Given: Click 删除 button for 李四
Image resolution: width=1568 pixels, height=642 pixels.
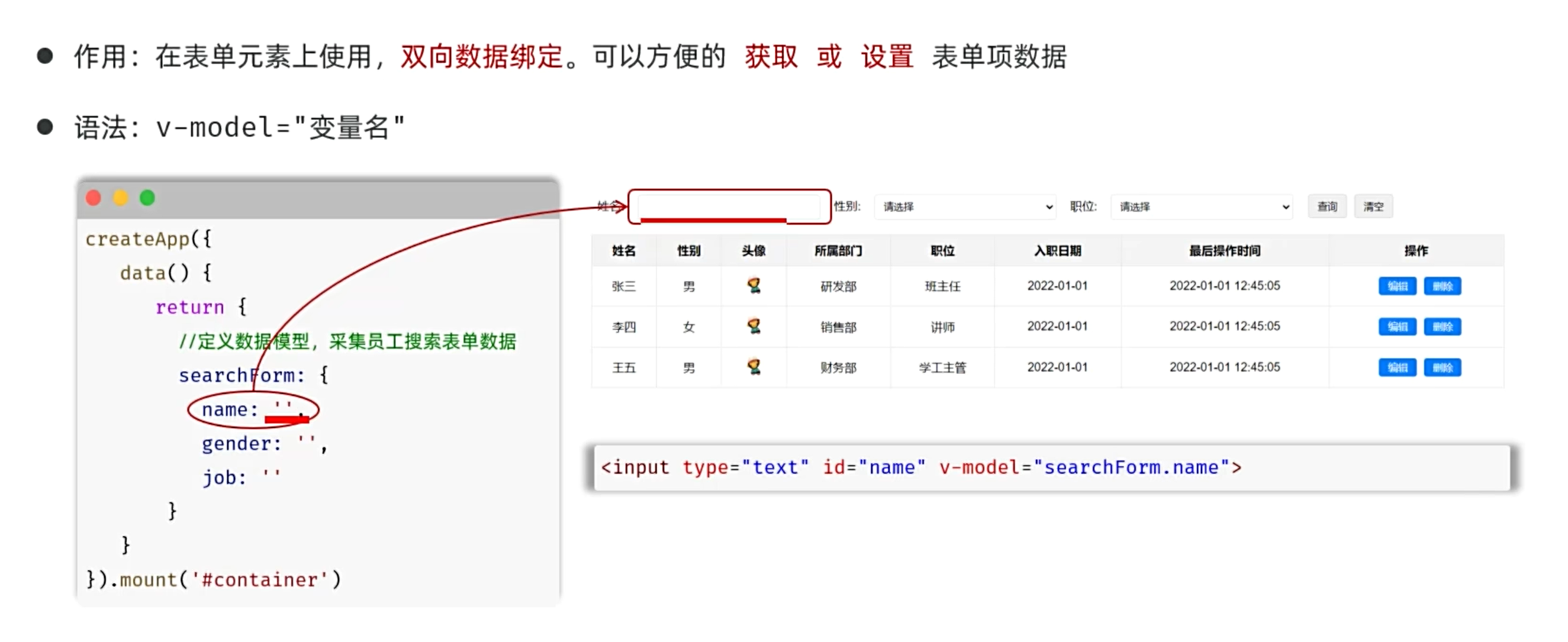Looking at the screenshot, I should 1442,327.
